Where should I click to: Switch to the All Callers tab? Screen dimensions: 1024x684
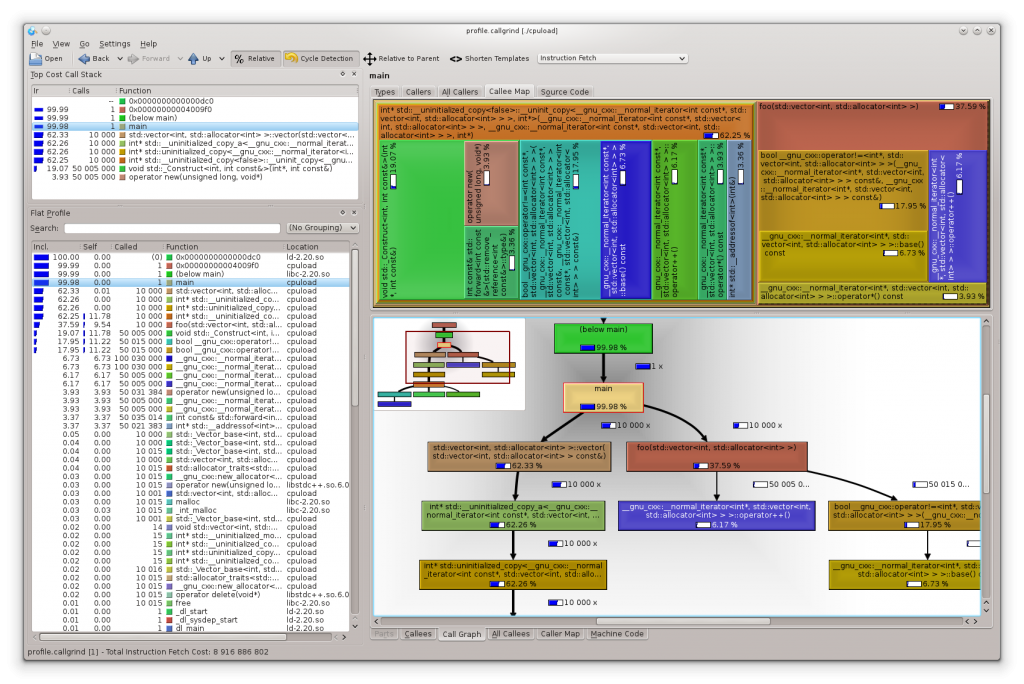pyautogui.click(x=460, y=92)
